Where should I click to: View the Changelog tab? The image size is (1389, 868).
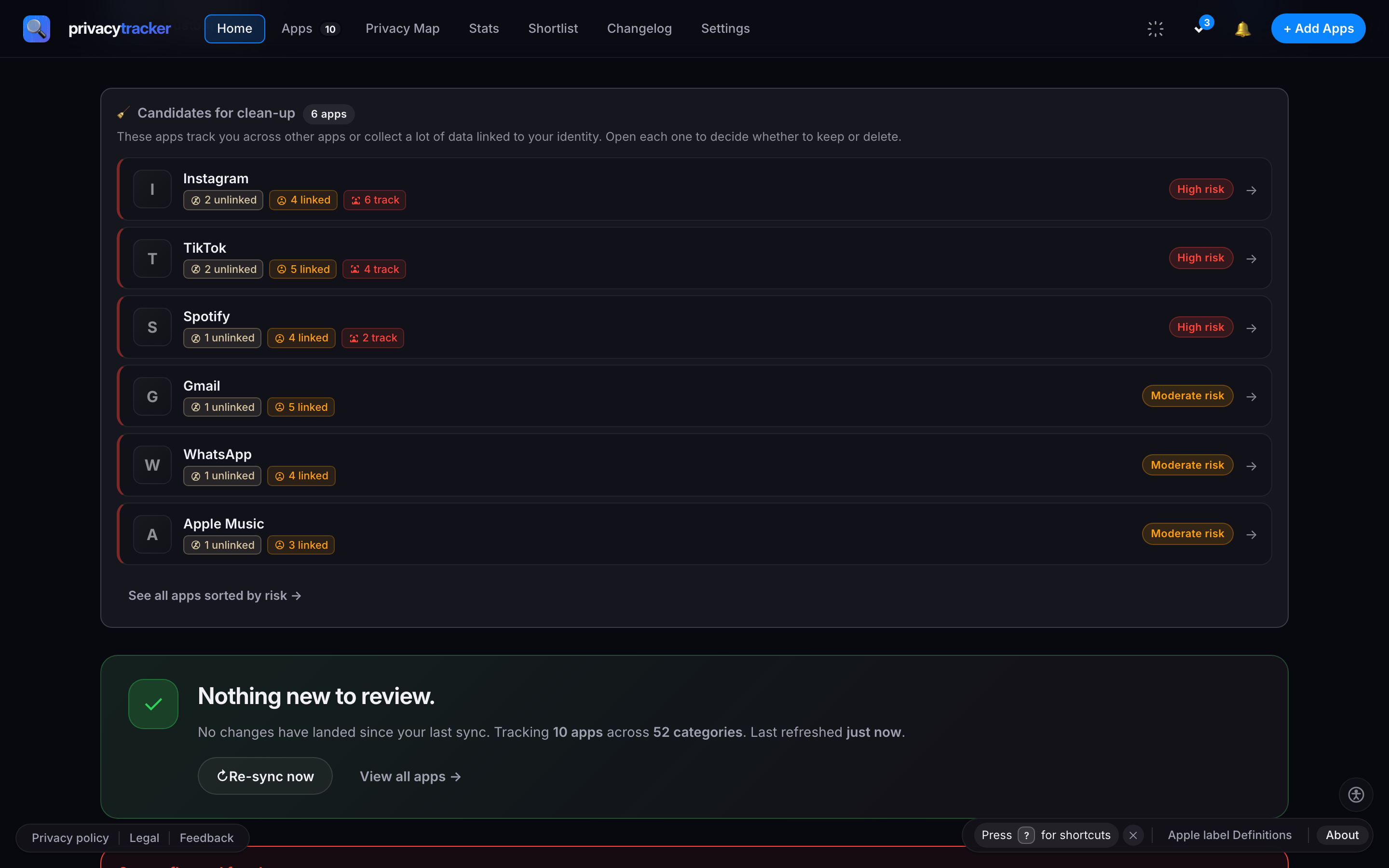640,29
